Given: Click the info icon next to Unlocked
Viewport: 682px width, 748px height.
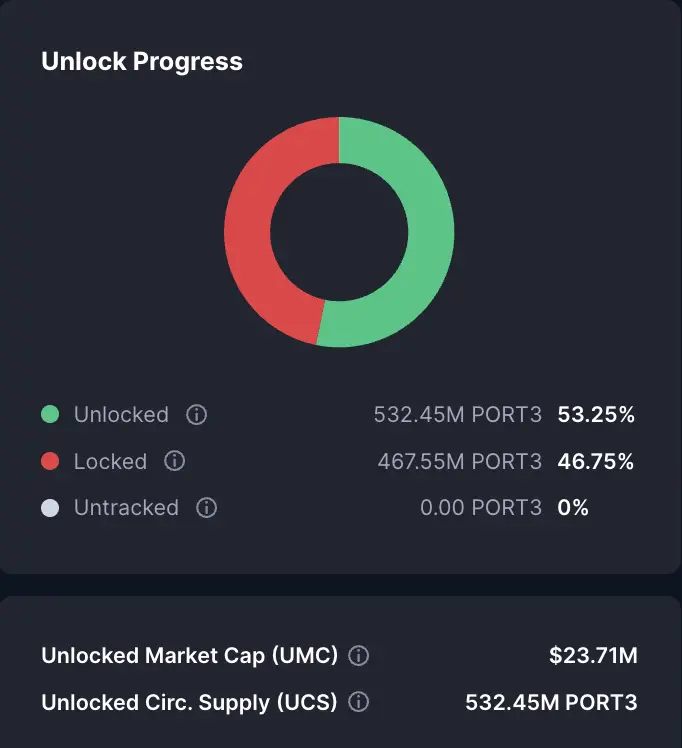Looking at the screenshot, I should point(196,415).
